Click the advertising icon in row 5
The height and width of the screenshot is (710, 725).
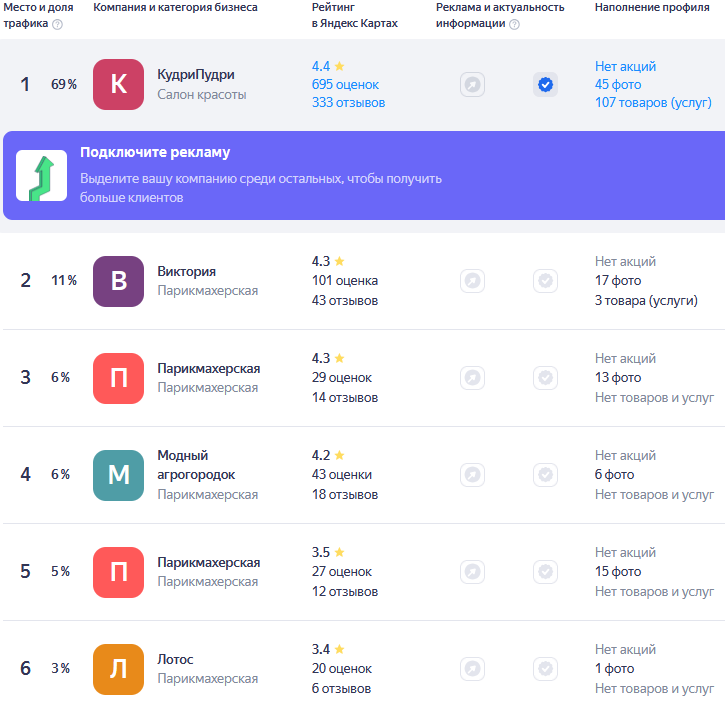point(472,572)
